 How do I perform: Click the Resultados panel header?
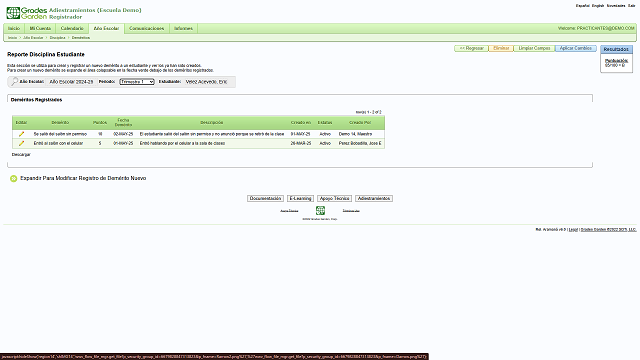(616, 49)
